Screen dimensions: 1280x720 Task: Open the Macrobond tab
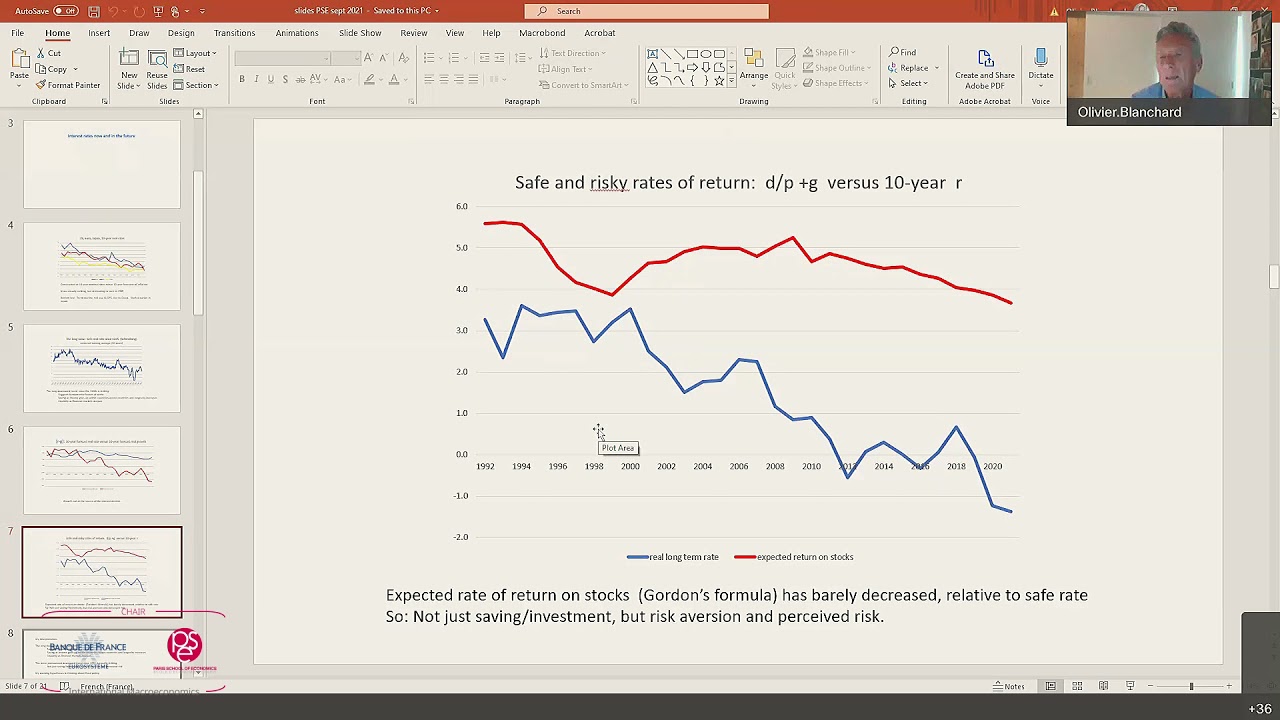(x=542, y=33)
